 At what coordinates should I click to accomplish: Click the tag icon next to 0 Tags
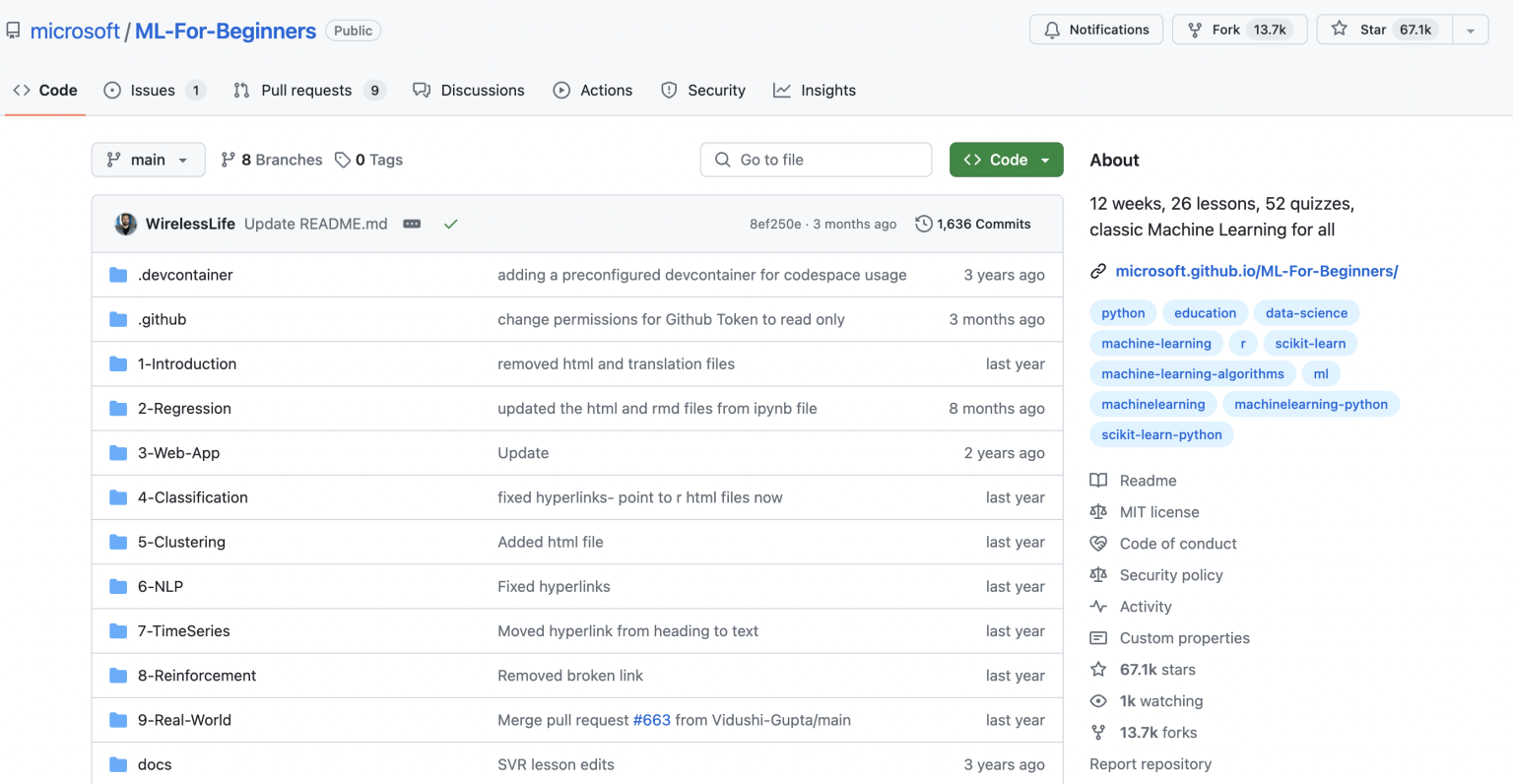pyautogui.click(x=343, y=160)
